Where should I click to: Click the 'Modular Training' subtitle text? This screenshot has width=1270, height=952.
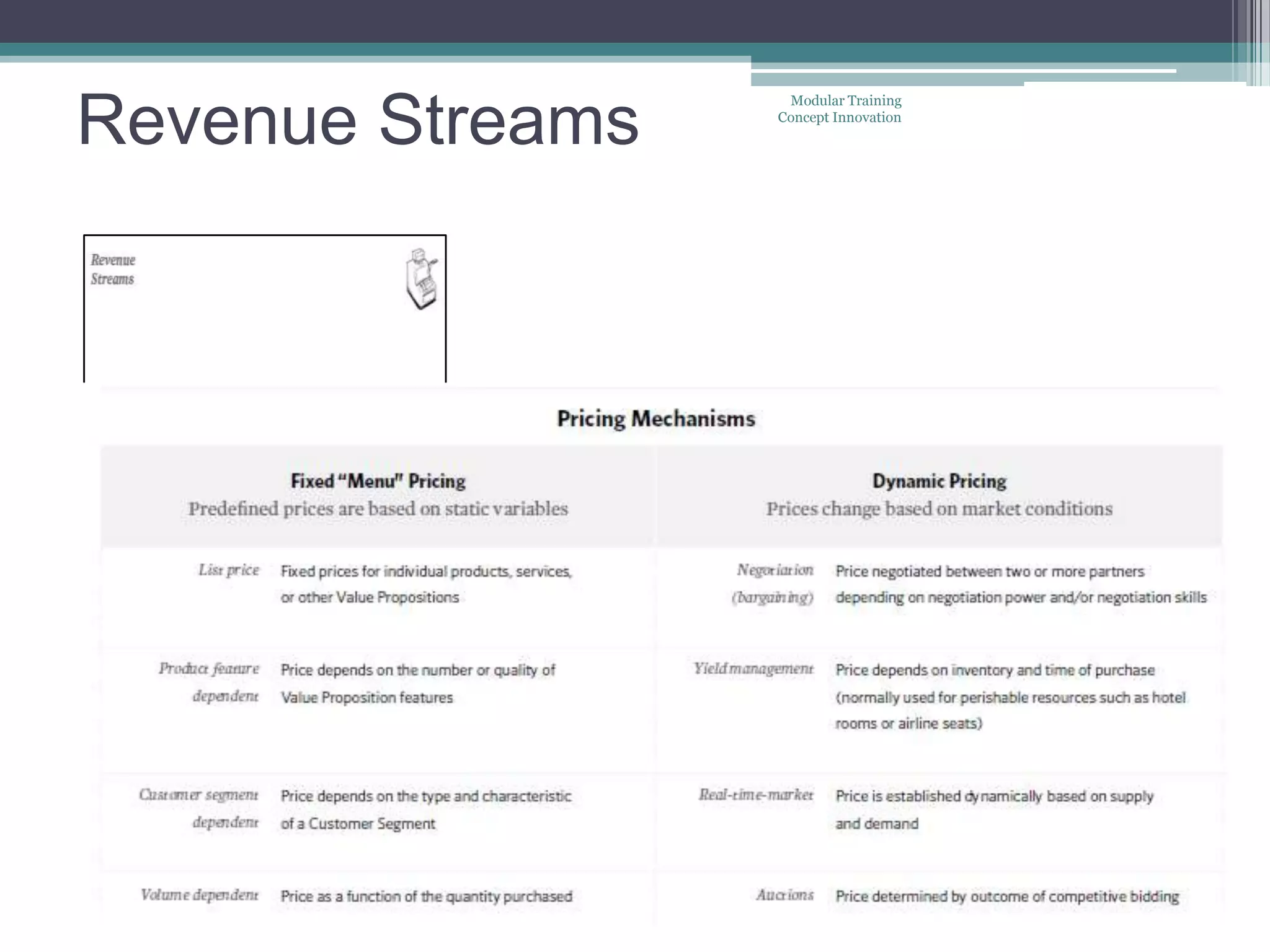tap(846, 100)
